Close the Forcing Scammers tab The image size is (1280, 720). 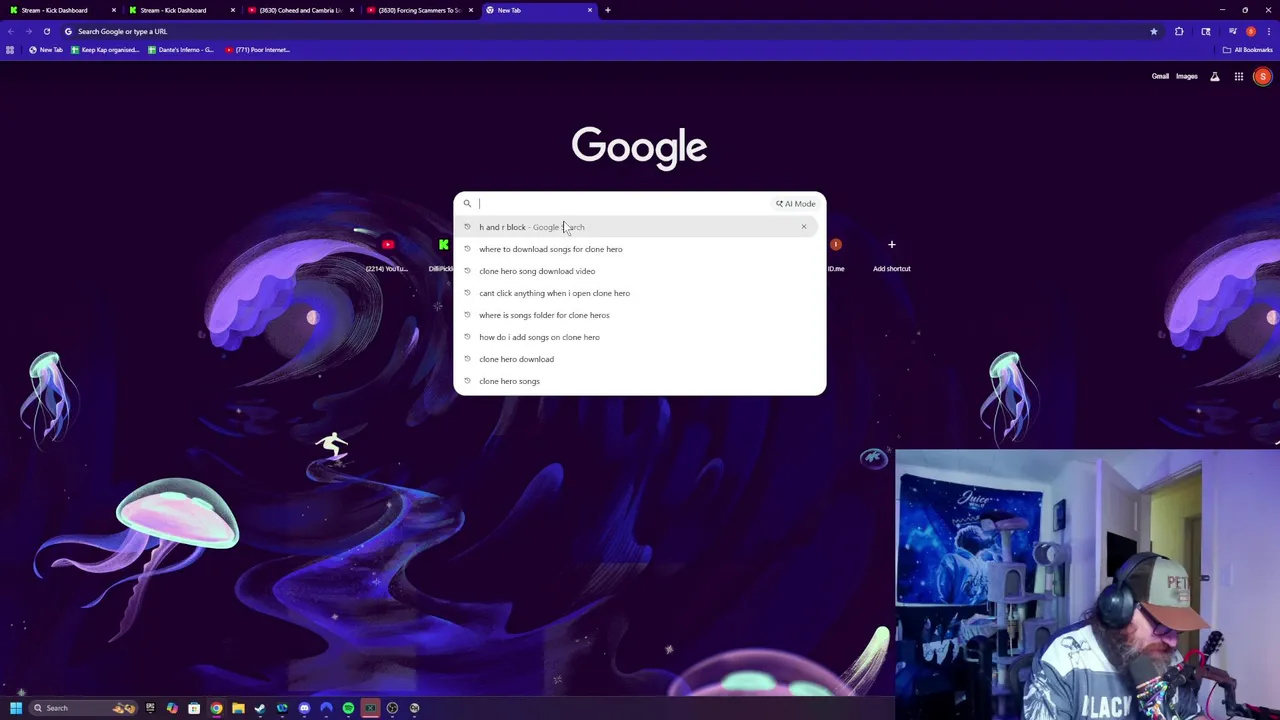point(470,10)
